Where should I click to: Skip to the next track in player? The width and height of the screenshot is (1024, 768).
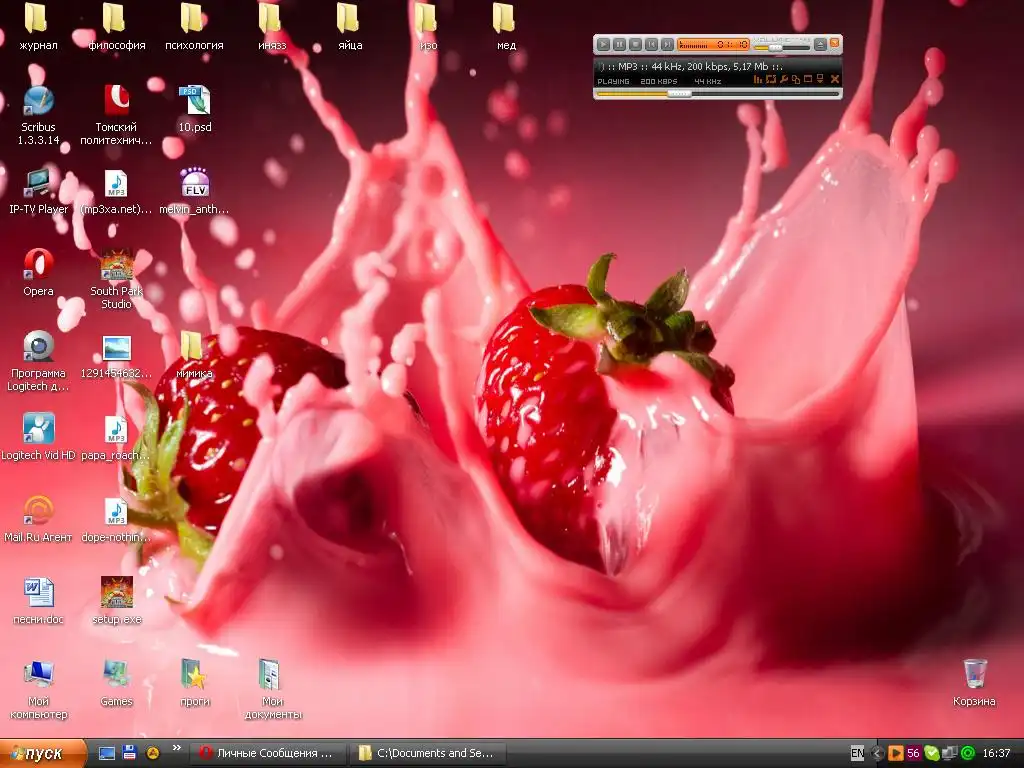667,44
